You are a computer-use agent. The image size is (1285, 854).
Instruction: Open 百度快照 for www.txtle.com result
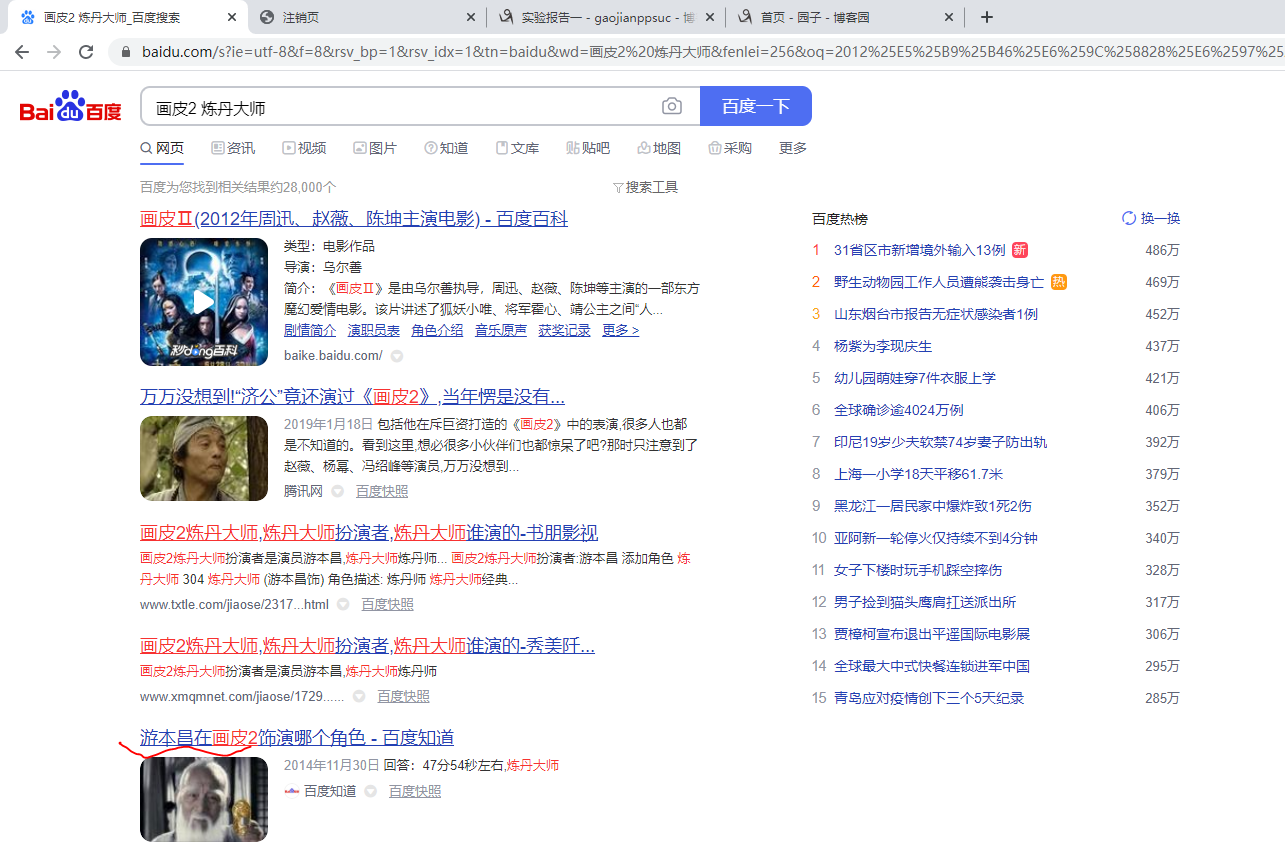(x=387, y=604)
